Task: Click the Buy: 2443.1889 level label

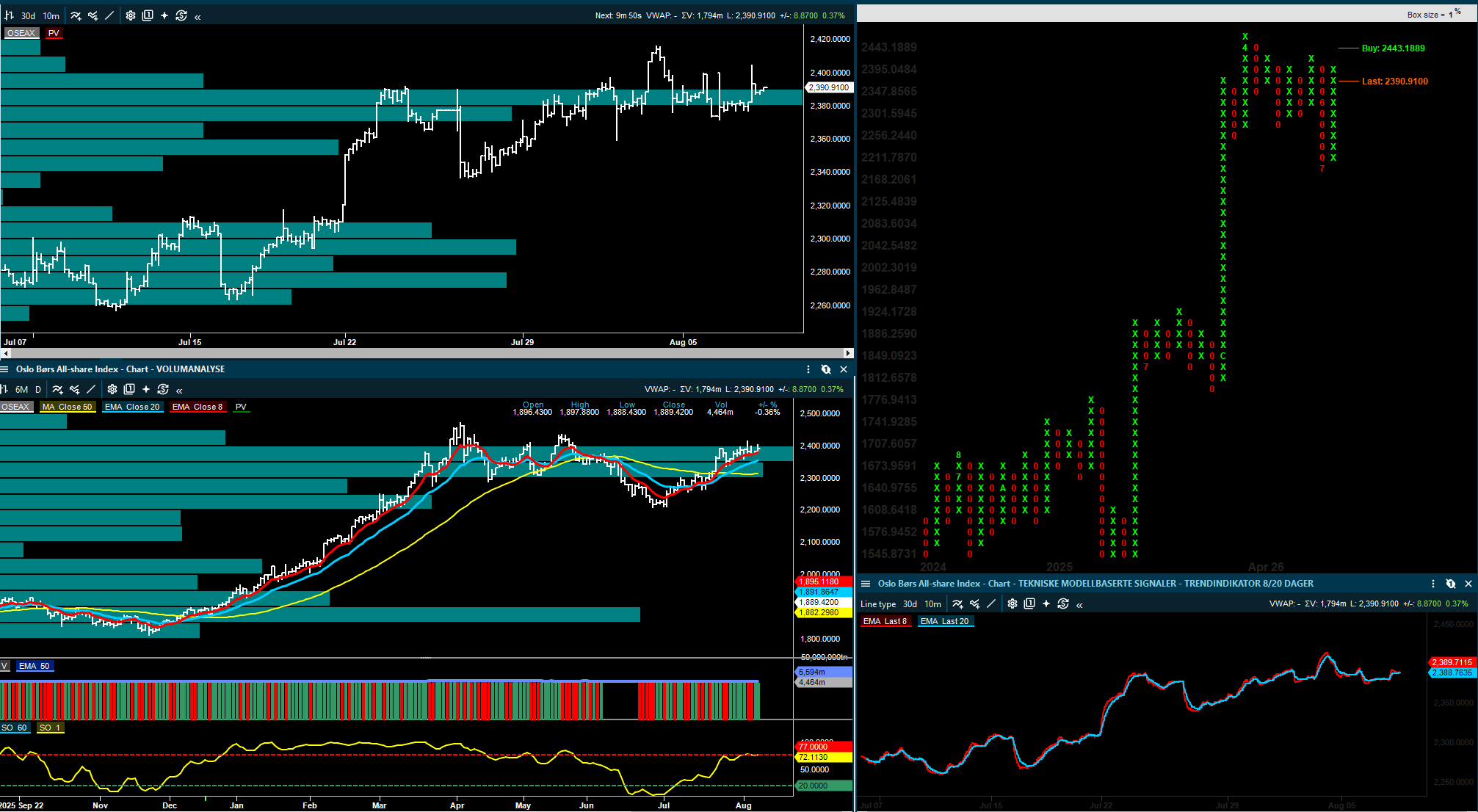Action: pos(1393,48)
